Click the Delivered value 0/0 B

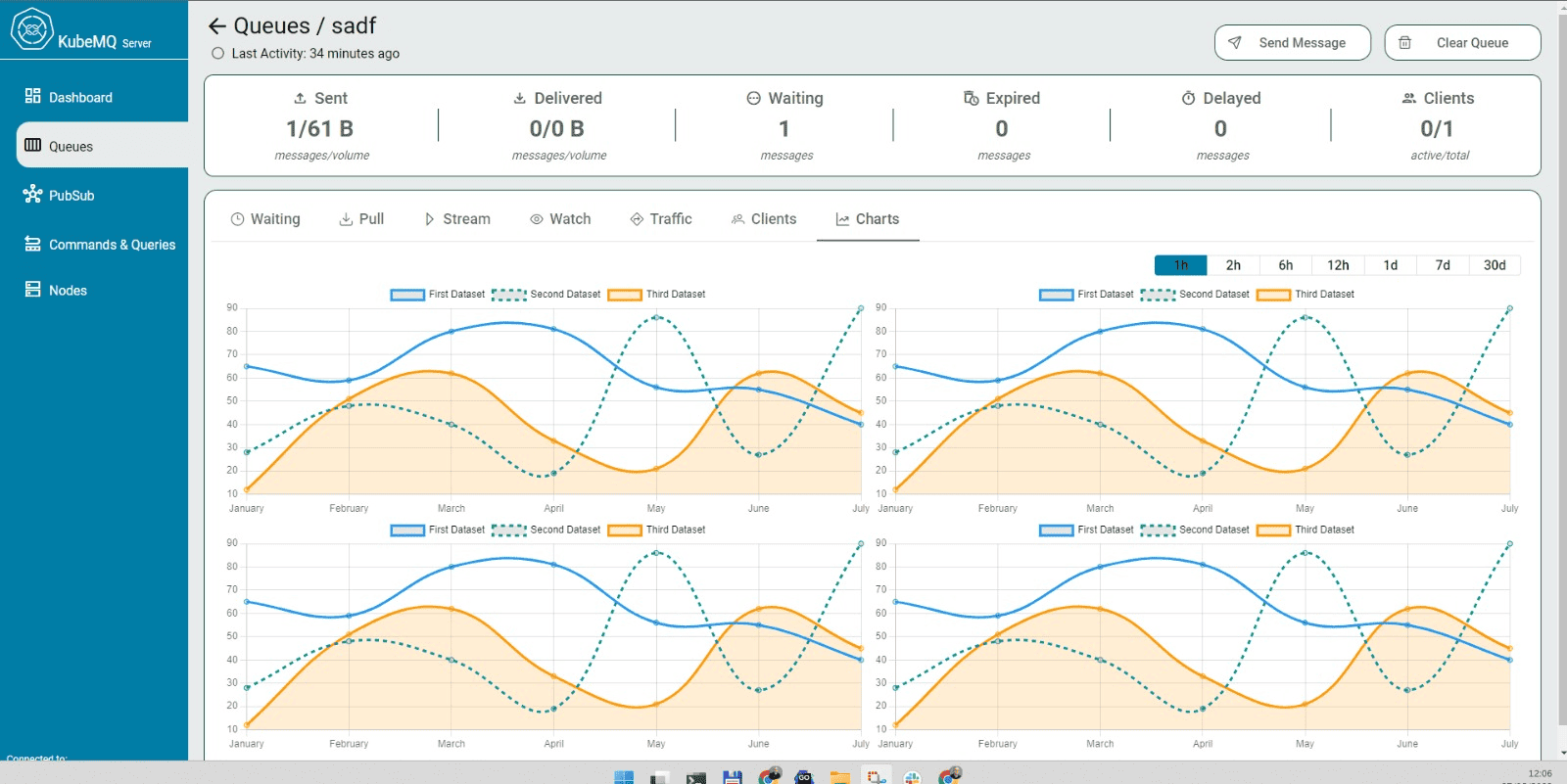click(557, 129)
